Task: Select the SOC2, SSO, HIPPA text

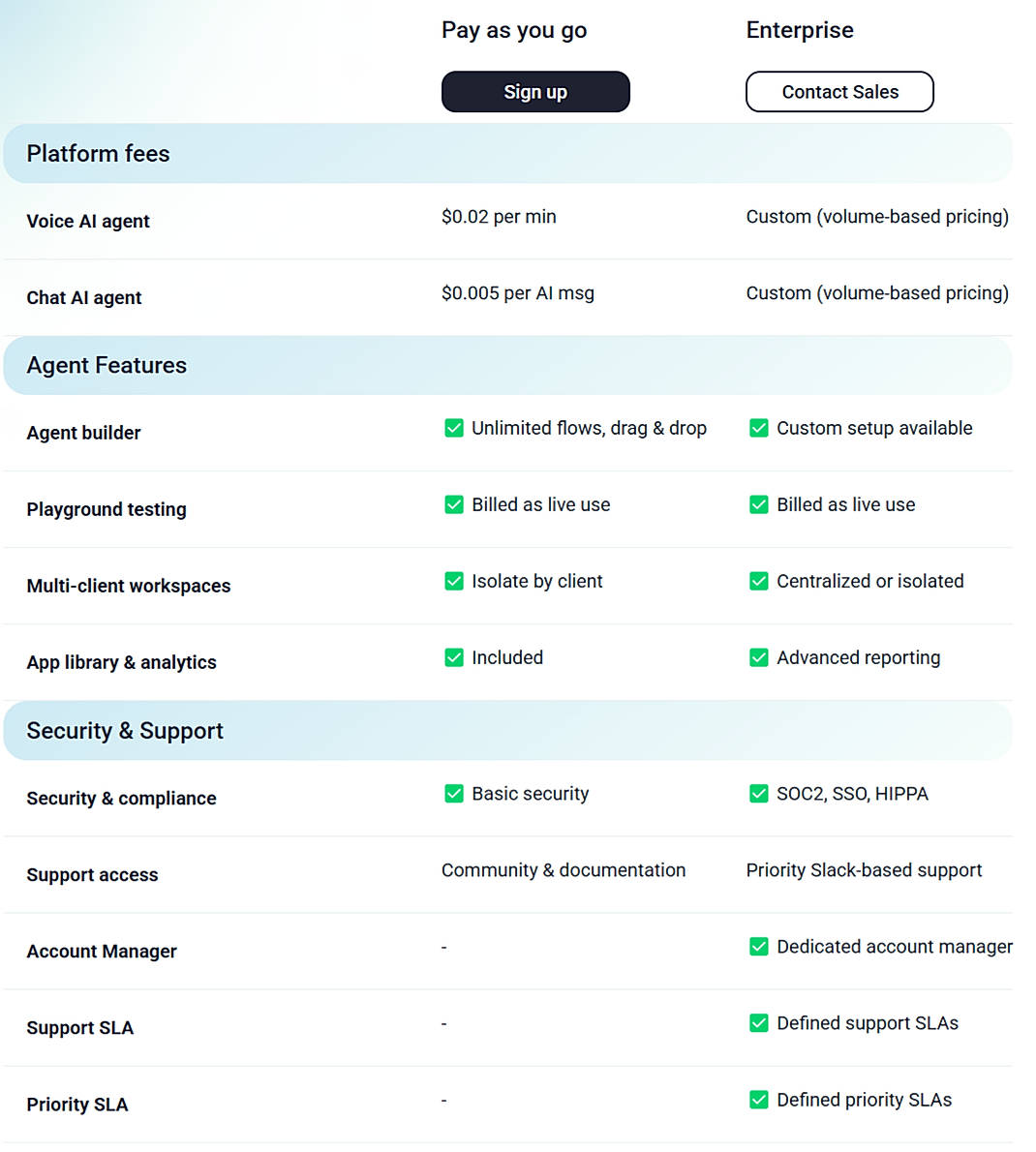Action: point(852,794)
